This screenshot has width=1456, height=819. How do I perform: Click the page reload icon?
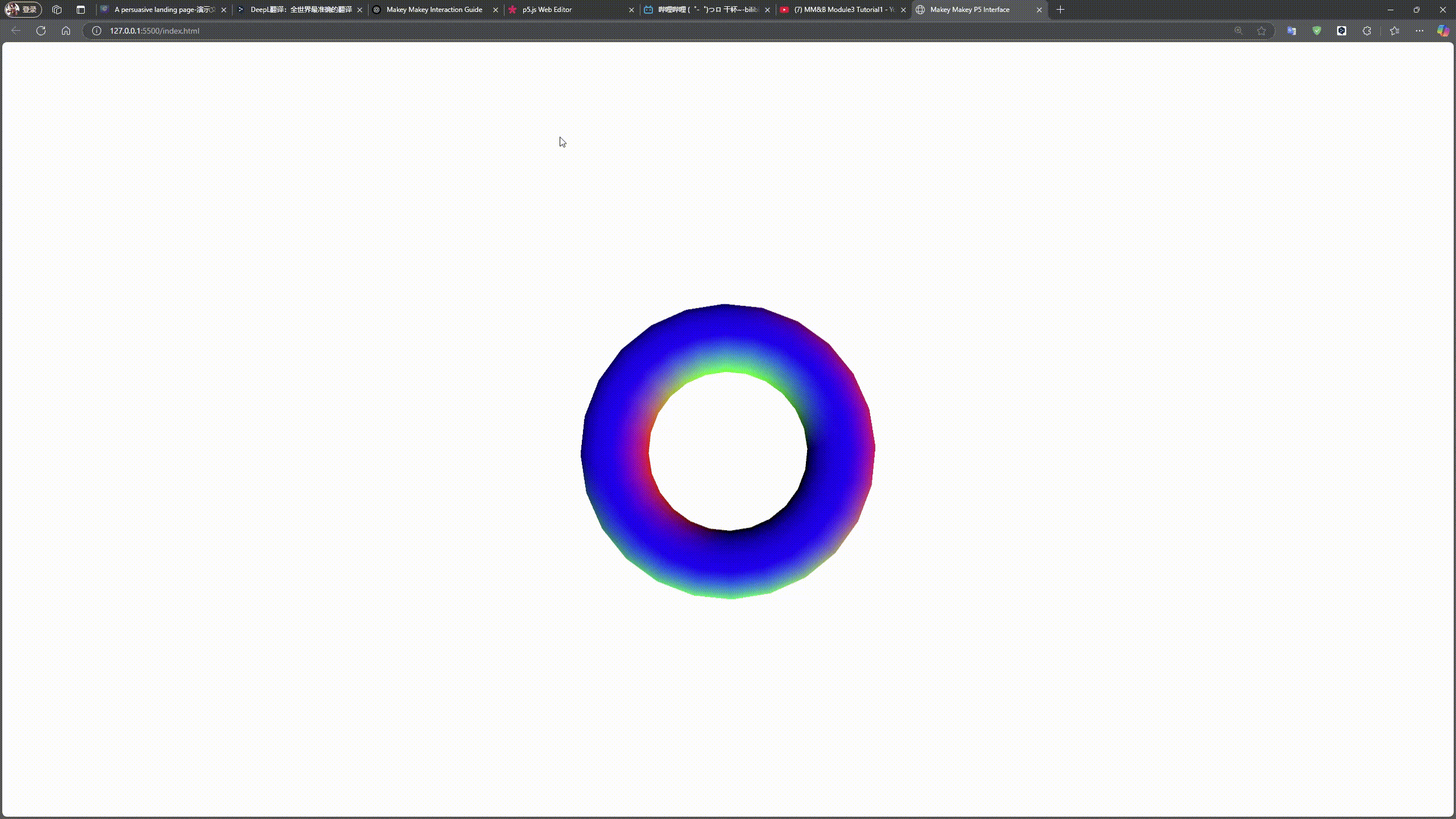(40, 31)
